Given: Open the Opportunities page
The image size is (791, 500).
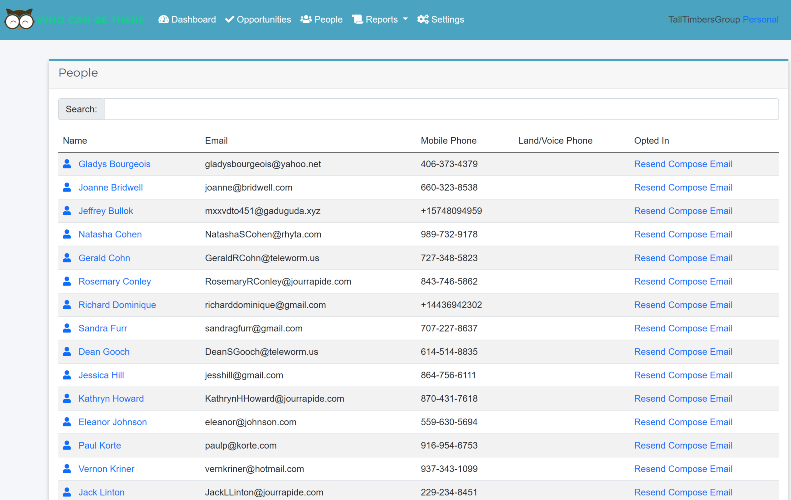Looking at the screenshot, I should click(258, 20).
